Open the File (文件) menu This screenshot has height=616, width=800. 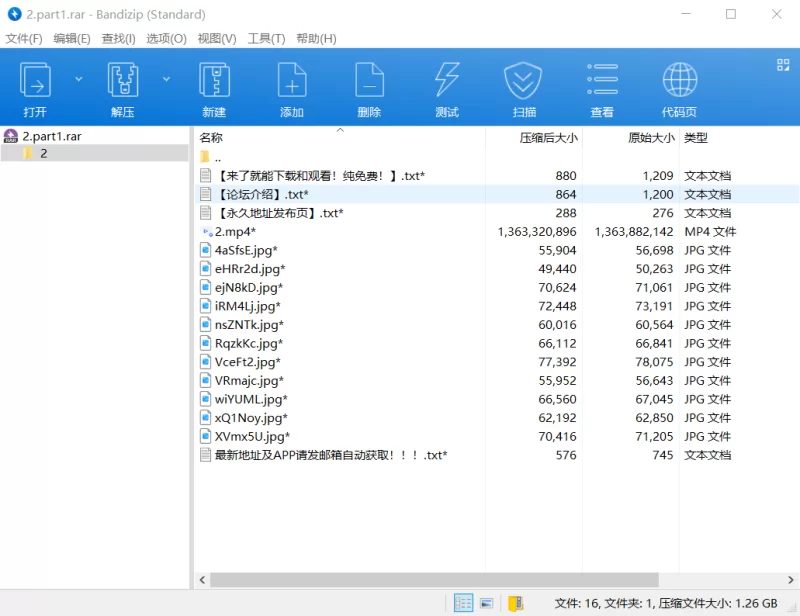[x=23, y=39]
